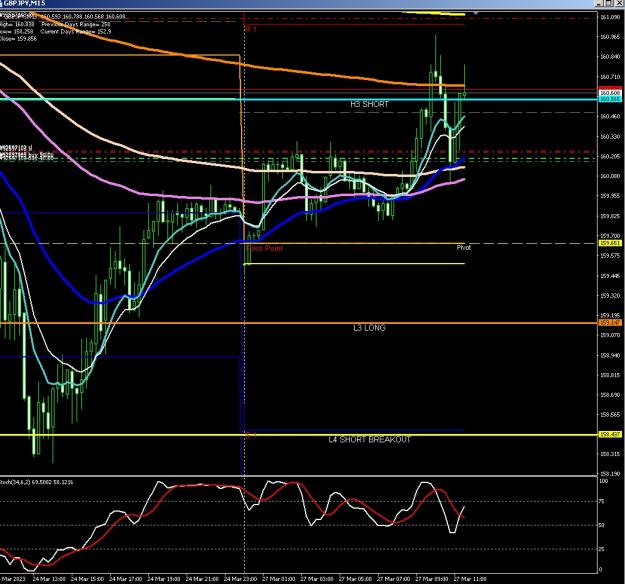Click the 24 Mar 19:00 time label
Viewport: 625px width, 584px height.
(x=164, y=579)
